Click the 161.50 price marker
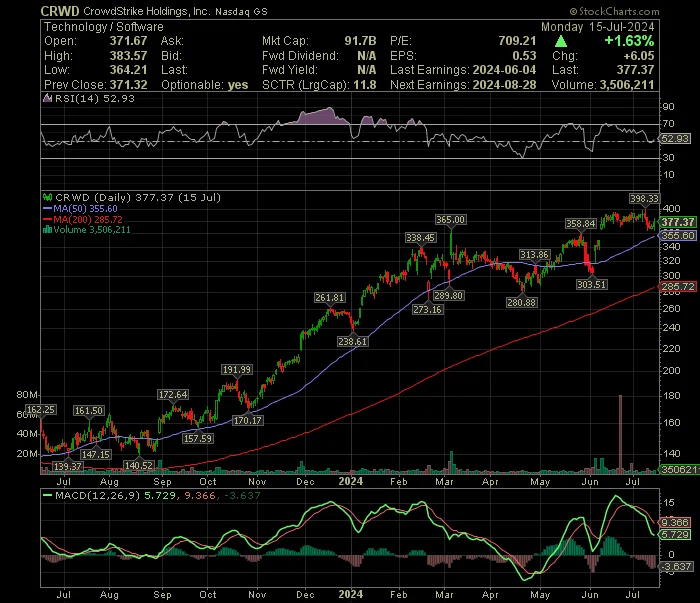This screenshot has height=603, width=700. pyautogui.click(x=88, y=411)
